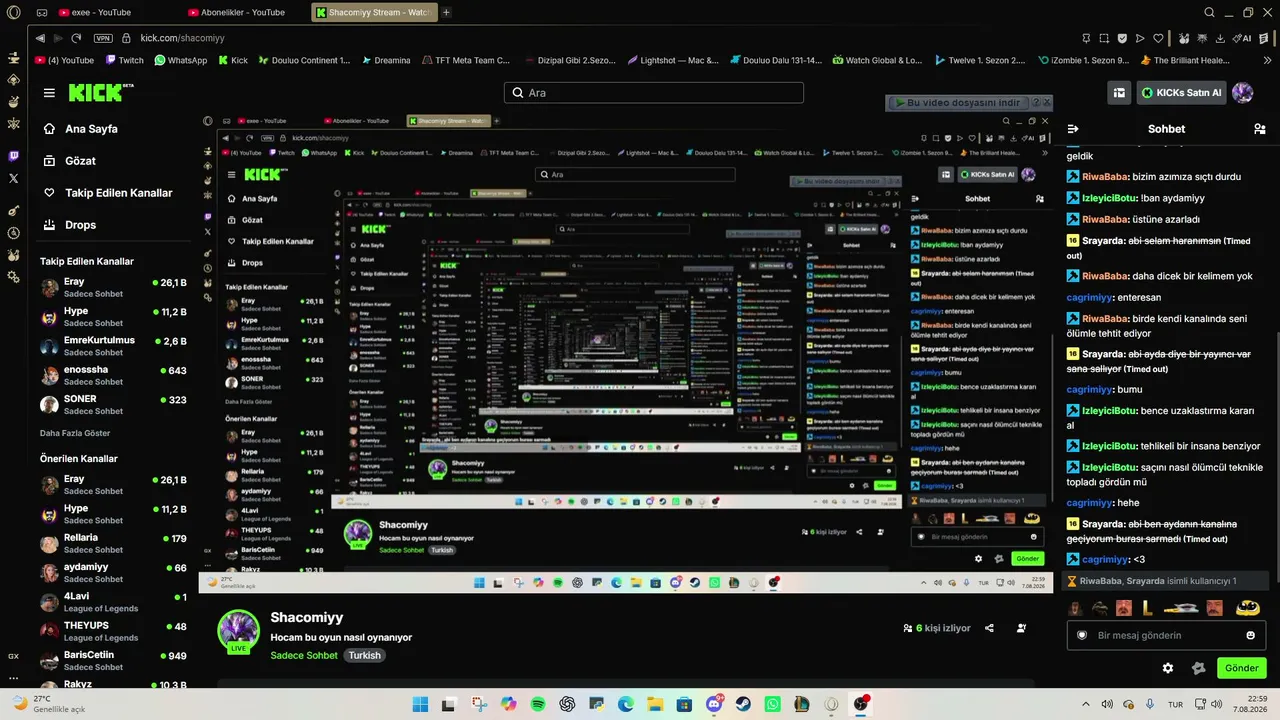This screenshot has height=720, width=1280.
Task: Click the Bir mesaj gönderin chat input
Action: pos(1167,635)
